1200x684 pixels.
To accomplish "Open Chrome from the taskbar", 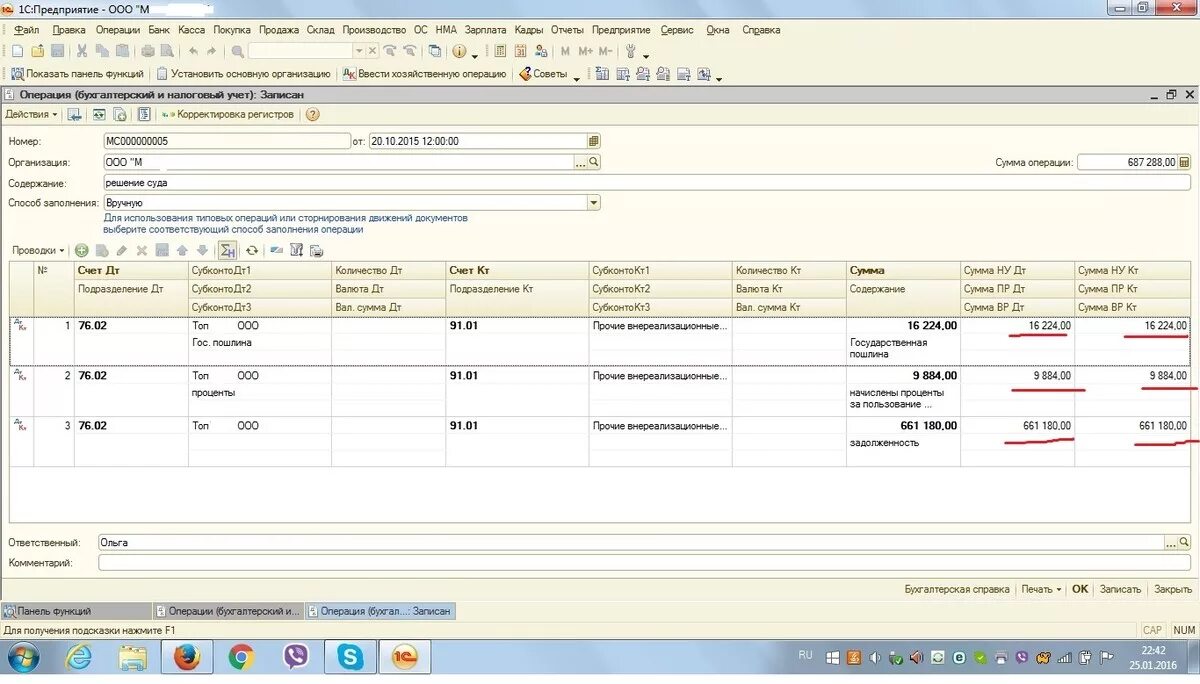I will (240, 657).
